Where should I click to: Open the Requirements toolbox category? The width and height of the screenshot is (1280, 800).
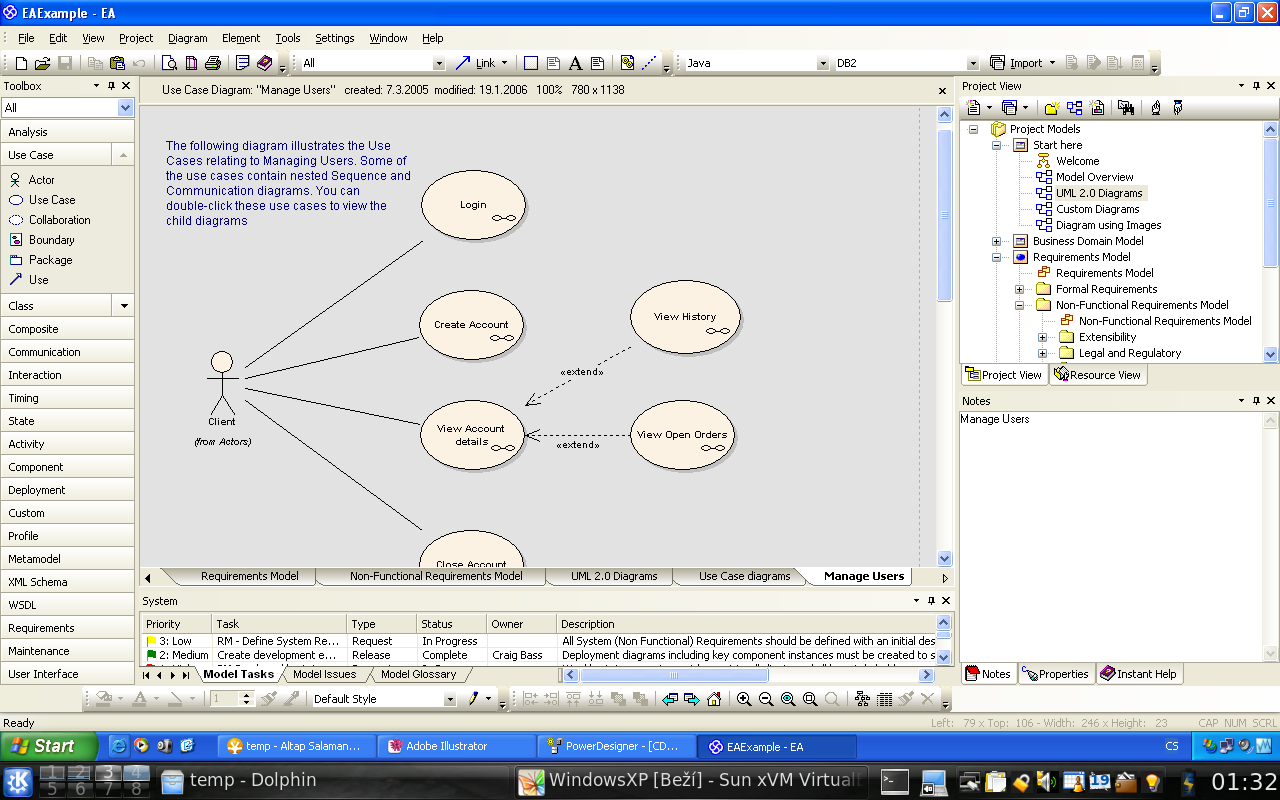[67, 628]
